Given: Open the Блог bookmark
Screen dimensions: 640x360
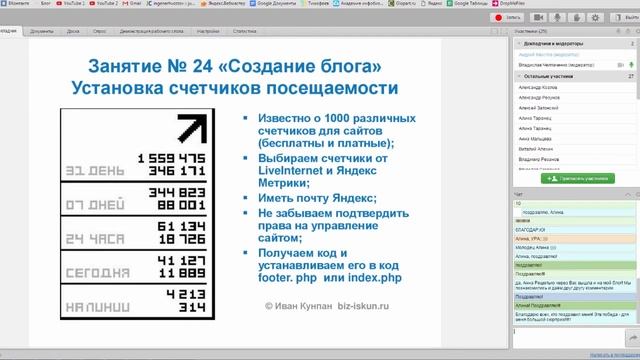Looking at the screenshot, I should tap(45, 3).
